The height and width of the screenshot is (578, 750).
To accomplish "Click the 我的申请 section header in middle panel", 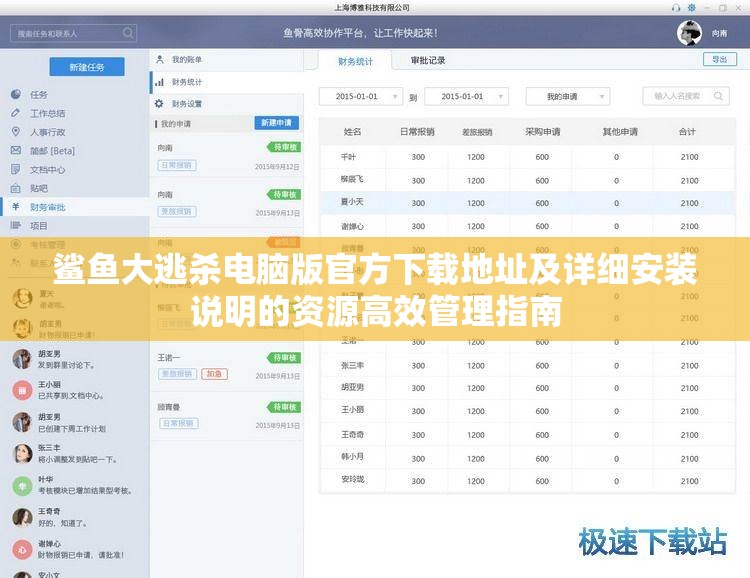I will (176, 124).
